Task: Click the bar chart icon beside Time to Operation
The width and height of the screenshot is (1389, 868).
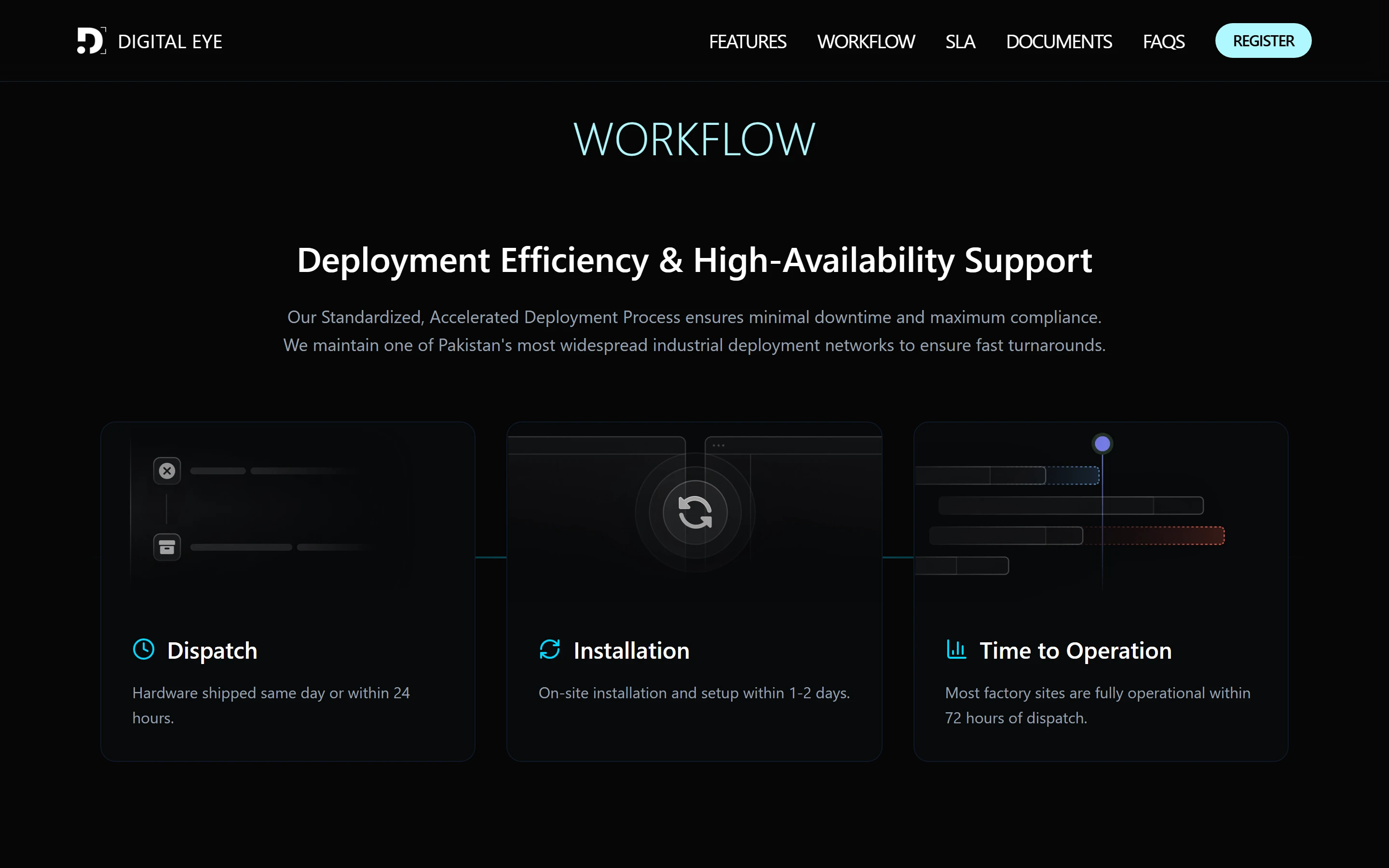Action: click(956, 649)
